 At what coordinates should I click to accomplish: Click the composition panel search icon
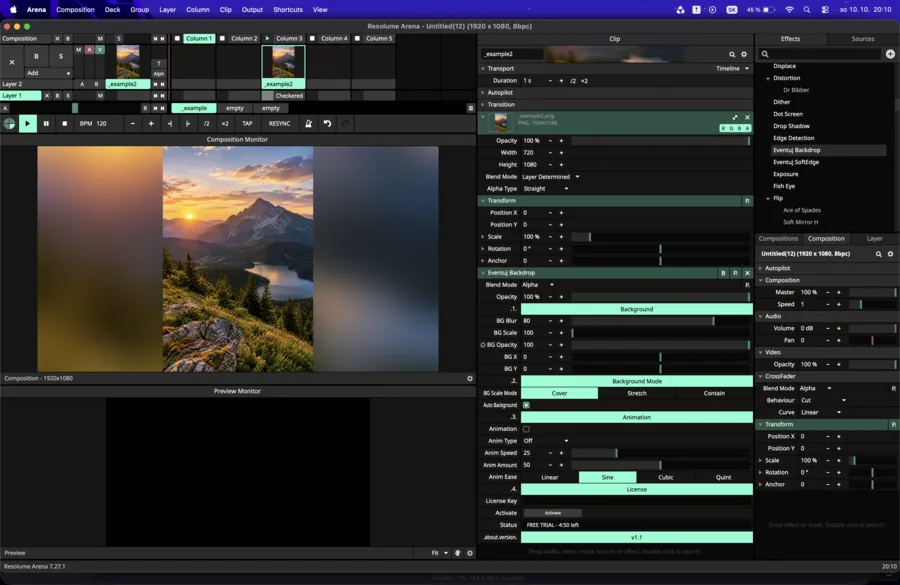[878, 254]
